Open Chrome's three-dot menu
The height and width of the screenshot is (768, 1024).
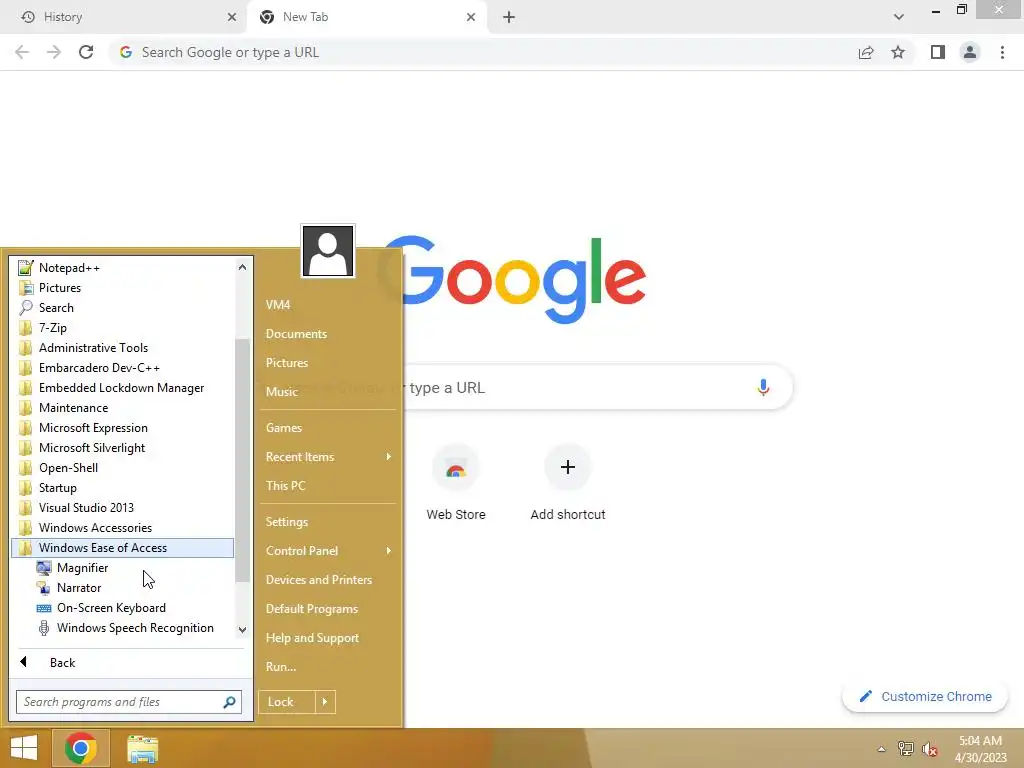click(x=1002, y=52)
